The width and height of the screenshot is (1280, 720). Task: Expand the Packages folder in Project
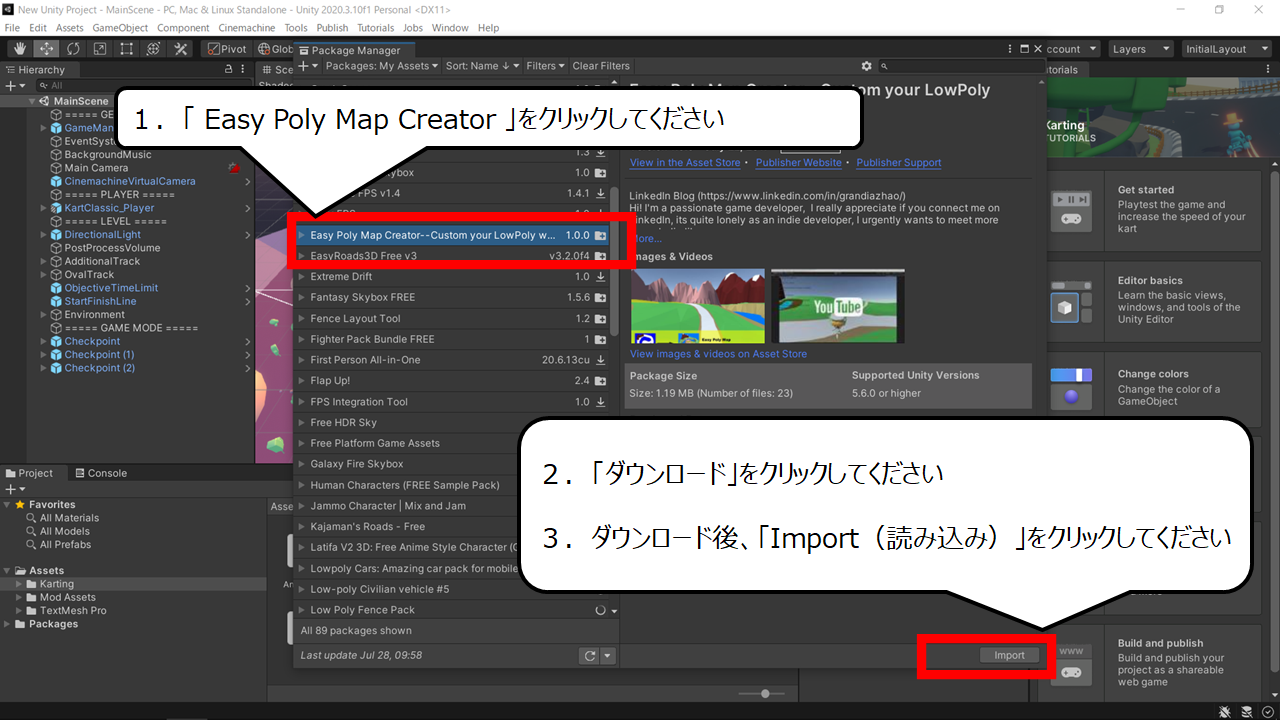pyautogui.click(x=9, y=624)
